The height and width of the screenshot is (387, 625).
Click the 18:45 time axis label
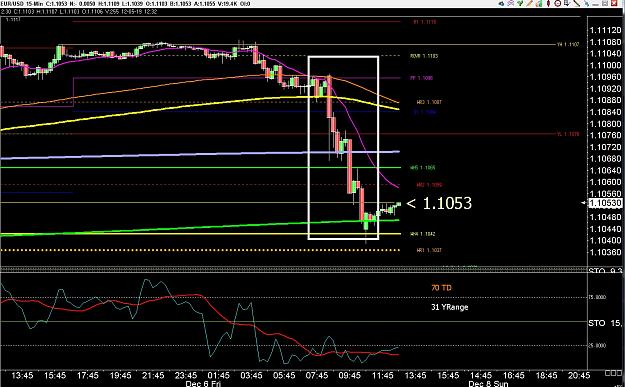pyautogui.click(x=546, y=375)
